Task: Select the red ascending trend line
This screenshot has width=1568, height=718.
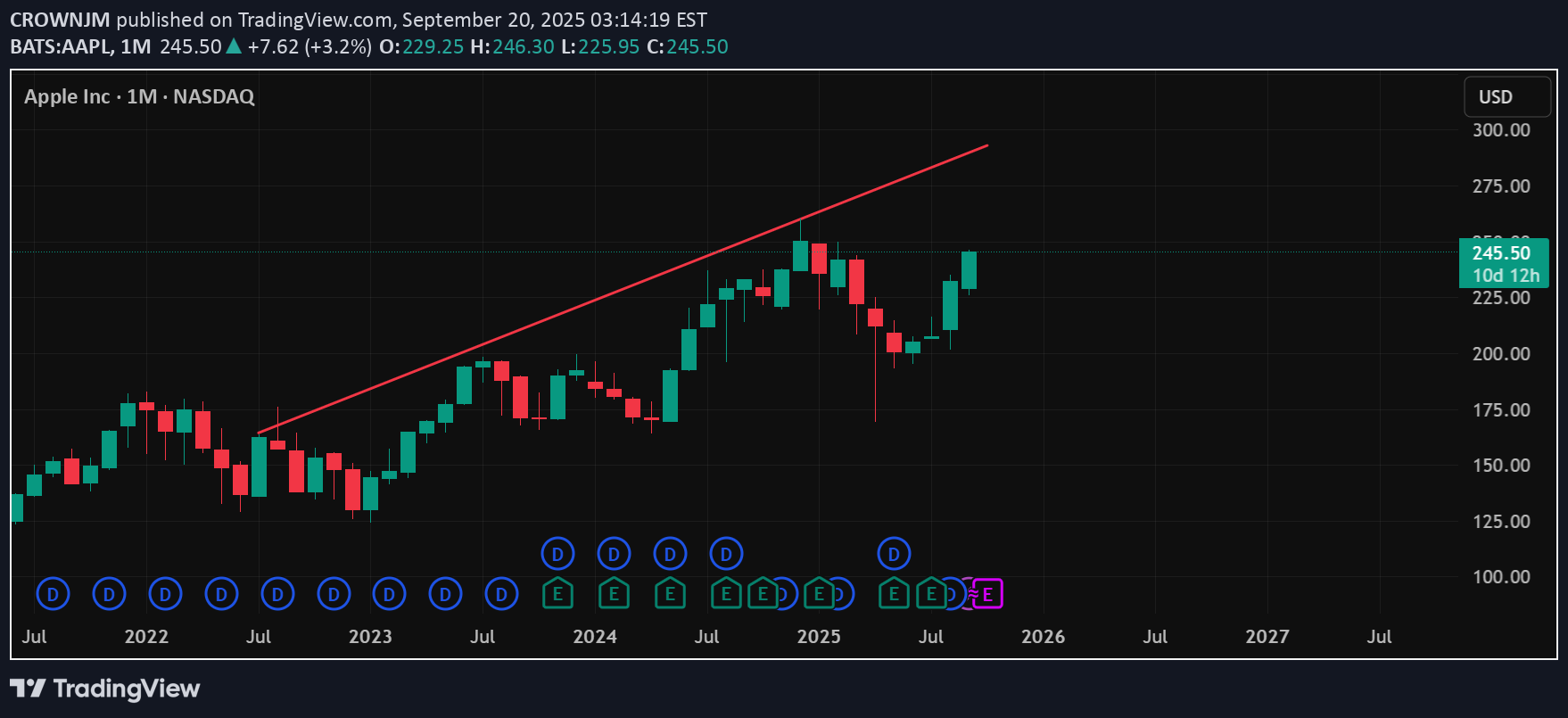Action: click(x=623, y=289)
